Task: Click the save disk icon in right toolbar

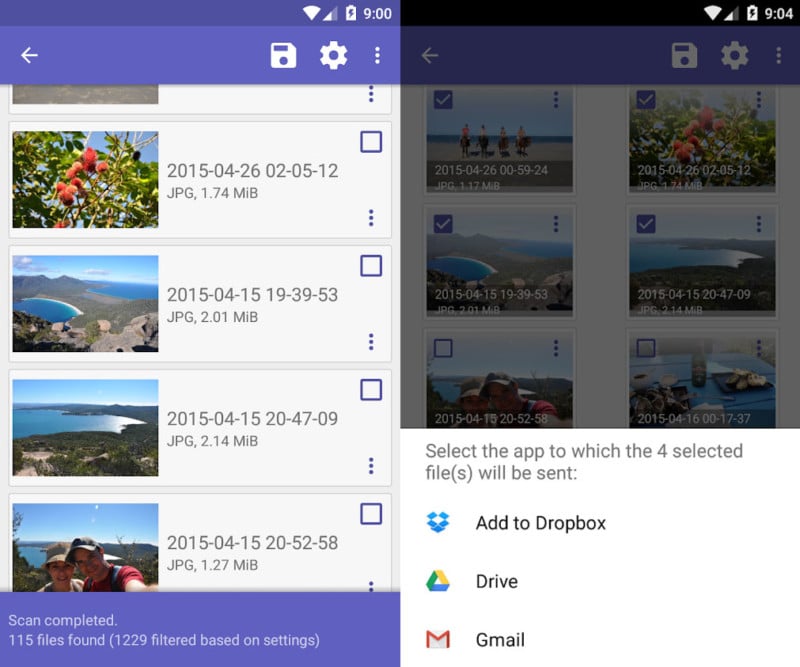Action: click(x=684, y=56)
